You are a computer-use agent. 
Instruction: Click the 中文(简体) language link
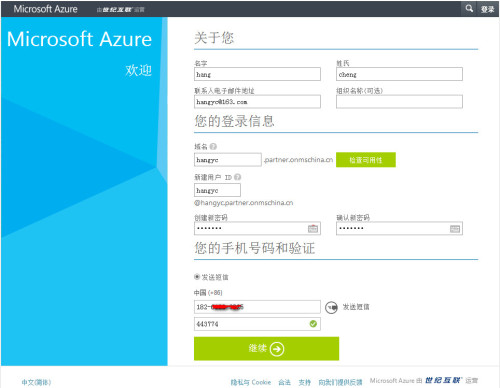pos(36,382)
